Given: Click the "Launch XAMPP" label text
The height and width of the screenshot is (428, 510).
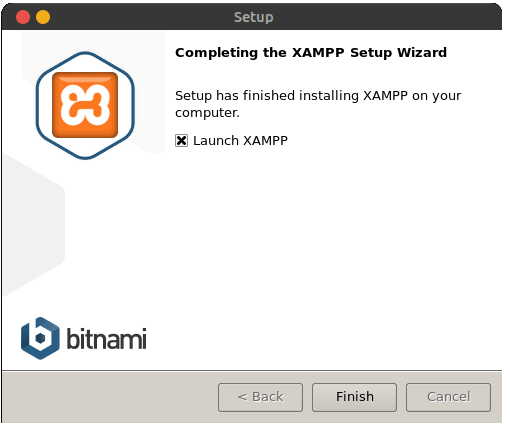Looking at the screenshot, I should click(240, 141).
